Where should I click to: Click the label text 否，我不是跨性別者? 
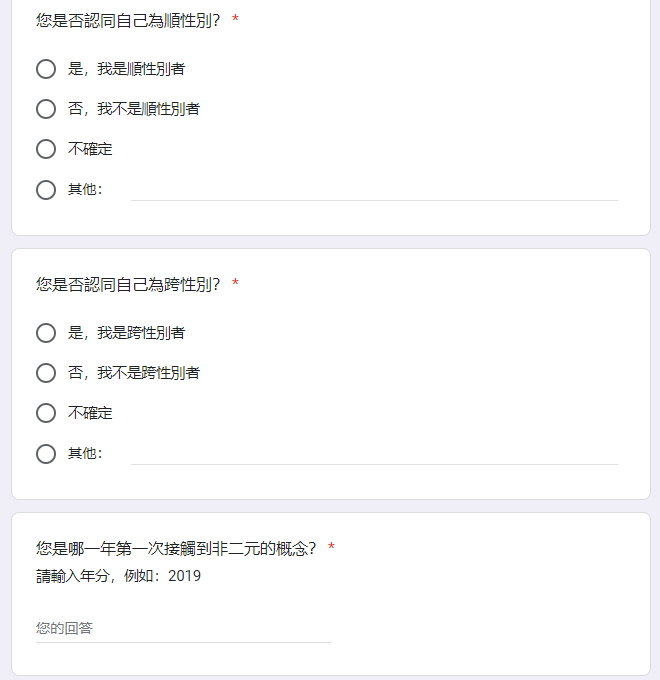[x=134, y=373]
